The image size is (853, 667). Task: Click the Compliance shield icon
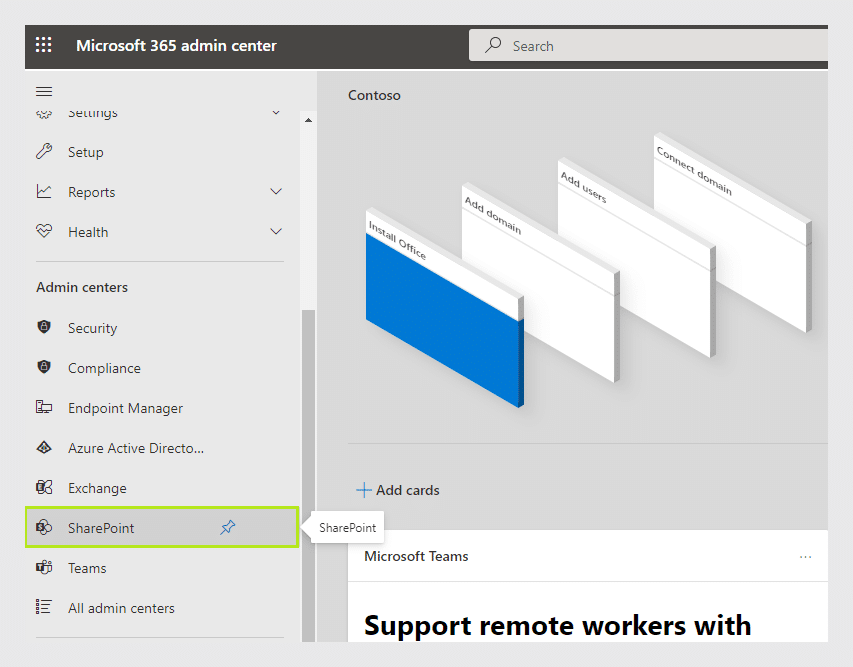click(x=44, y=367)
